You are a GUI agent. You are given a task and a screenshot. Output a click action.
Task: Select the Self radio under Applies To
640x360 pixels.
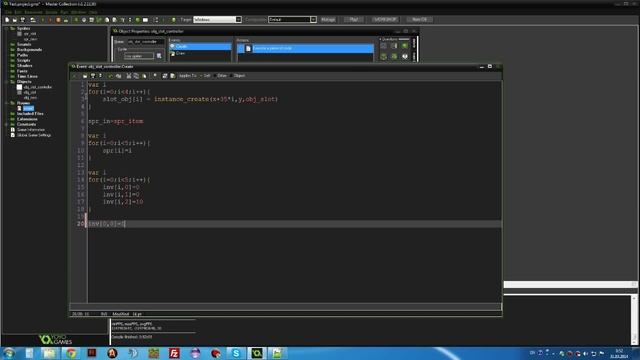[x=205, y=76]
